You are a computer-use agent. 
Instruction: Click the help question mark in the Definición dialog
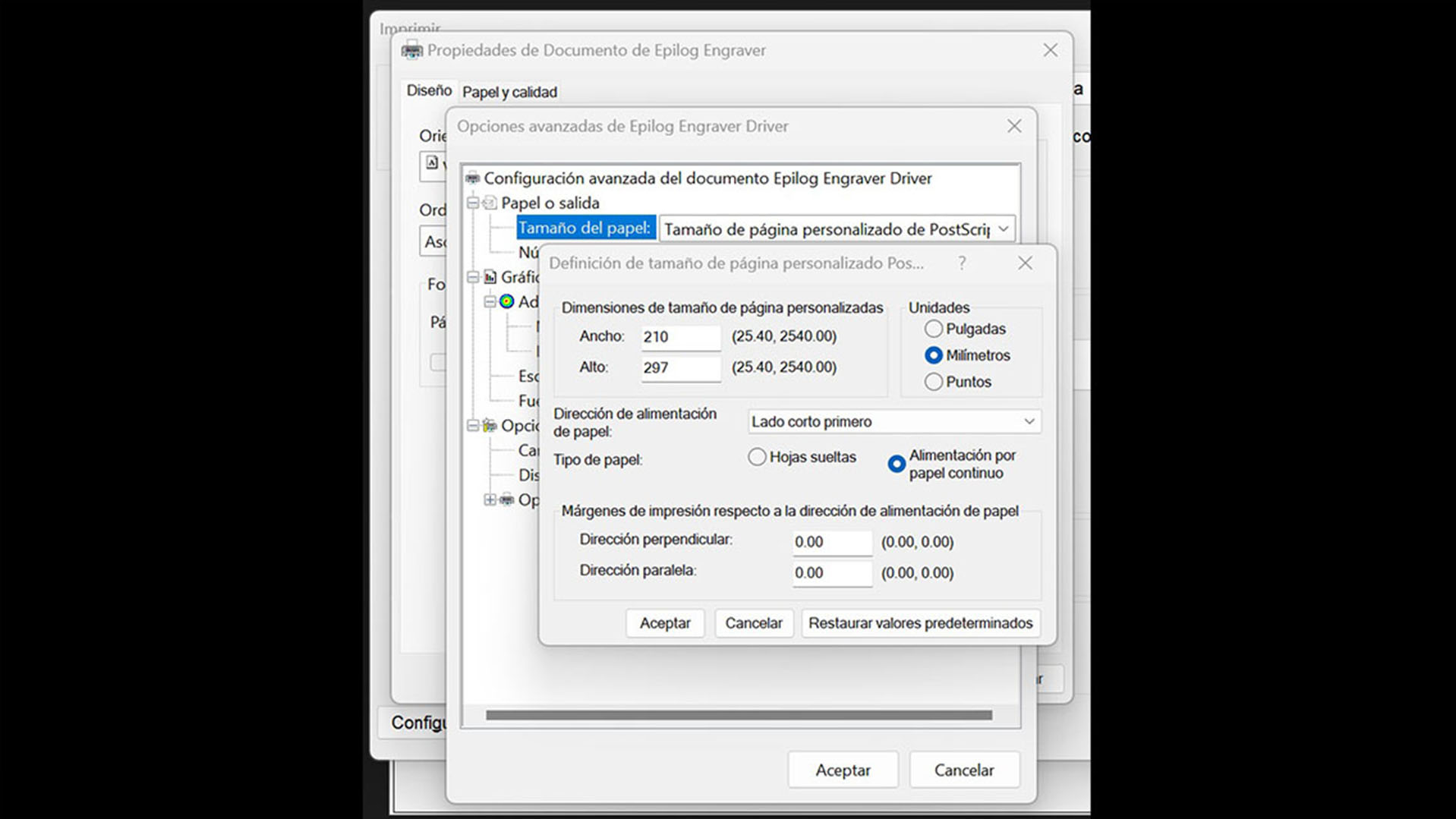962,263
